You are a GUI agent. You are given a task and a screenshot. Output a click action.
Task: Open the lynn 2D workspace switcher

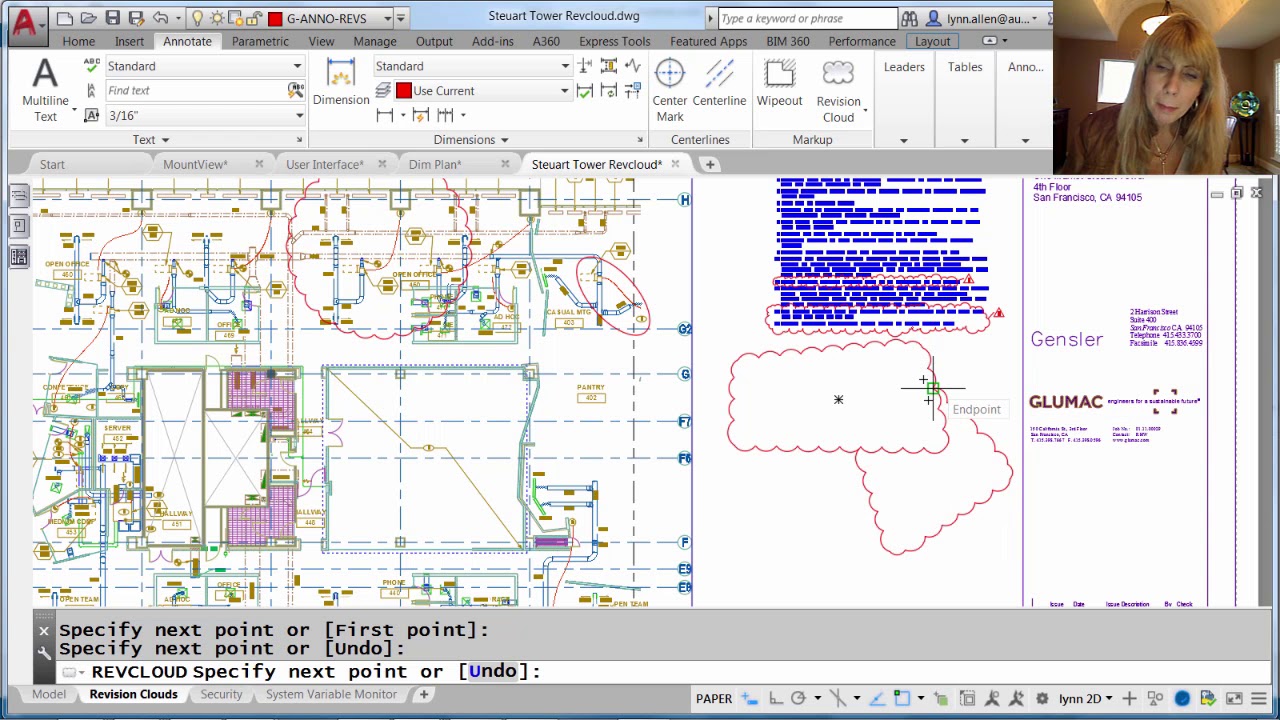pyautogui.click(x=1087, y=698)
